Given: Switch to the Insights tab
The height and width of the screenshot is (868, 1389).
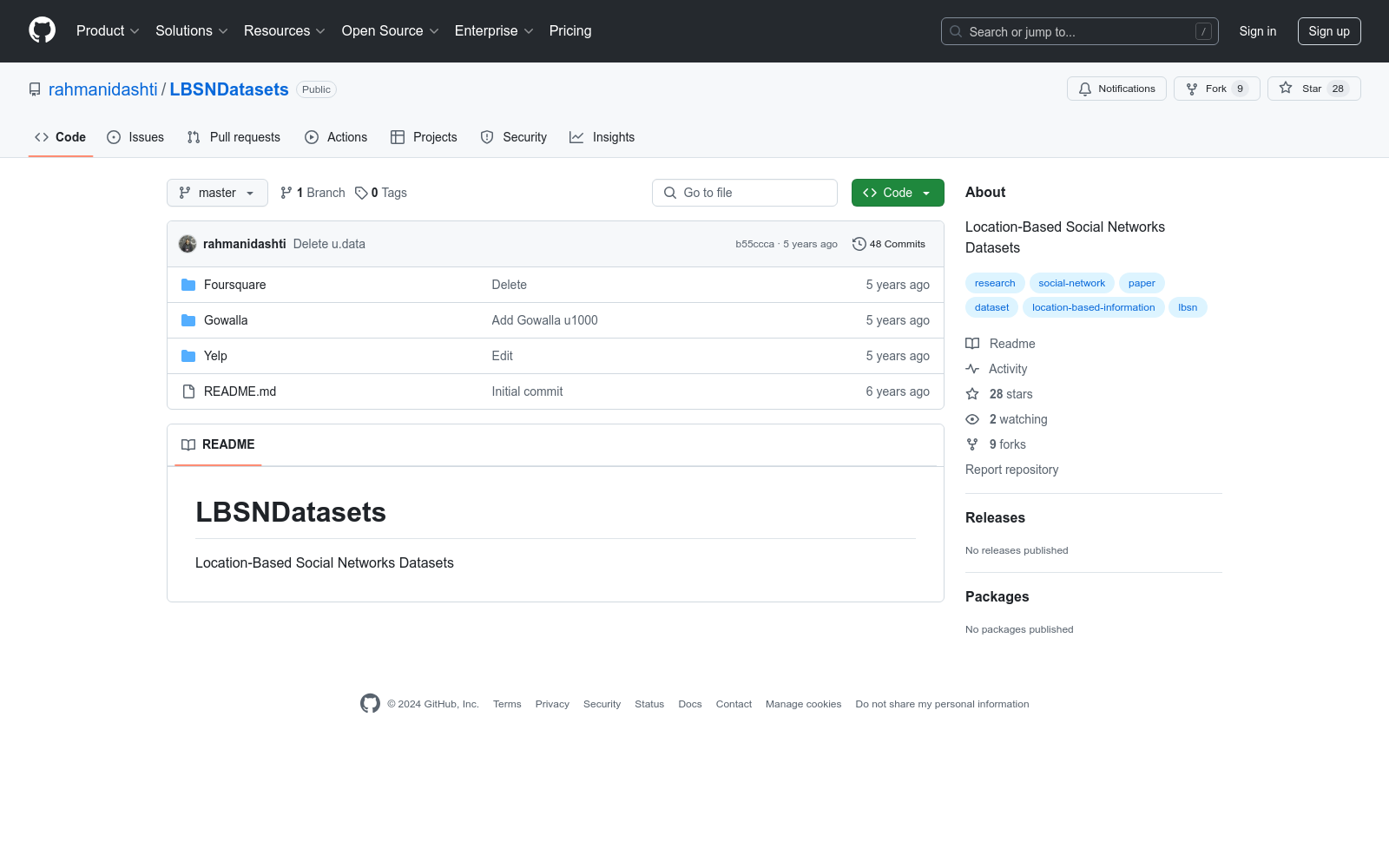Looking at the screenshot, I should 602,137.
